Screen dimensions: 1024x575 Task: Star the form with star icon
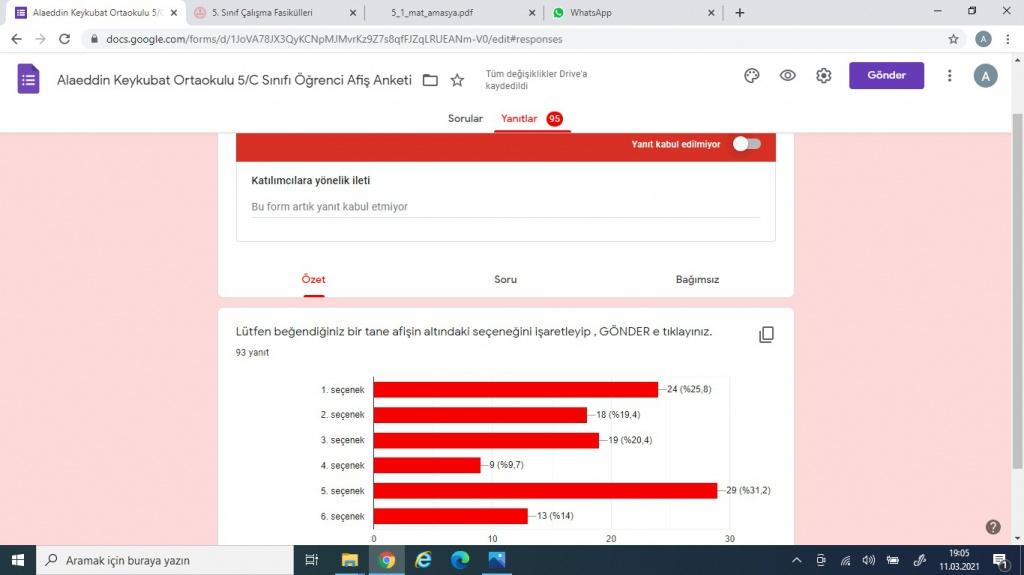pyautogui.click(x=457, y=80)
